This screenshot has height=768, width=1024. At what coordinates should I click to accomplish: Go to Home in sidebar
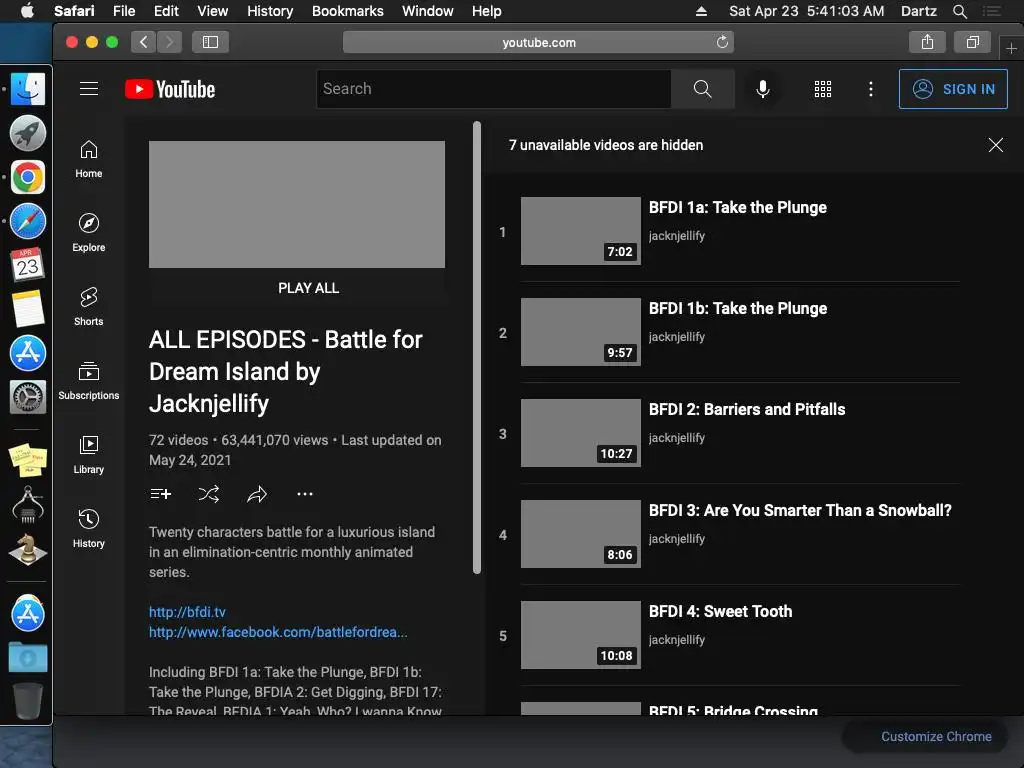point(89,159)
